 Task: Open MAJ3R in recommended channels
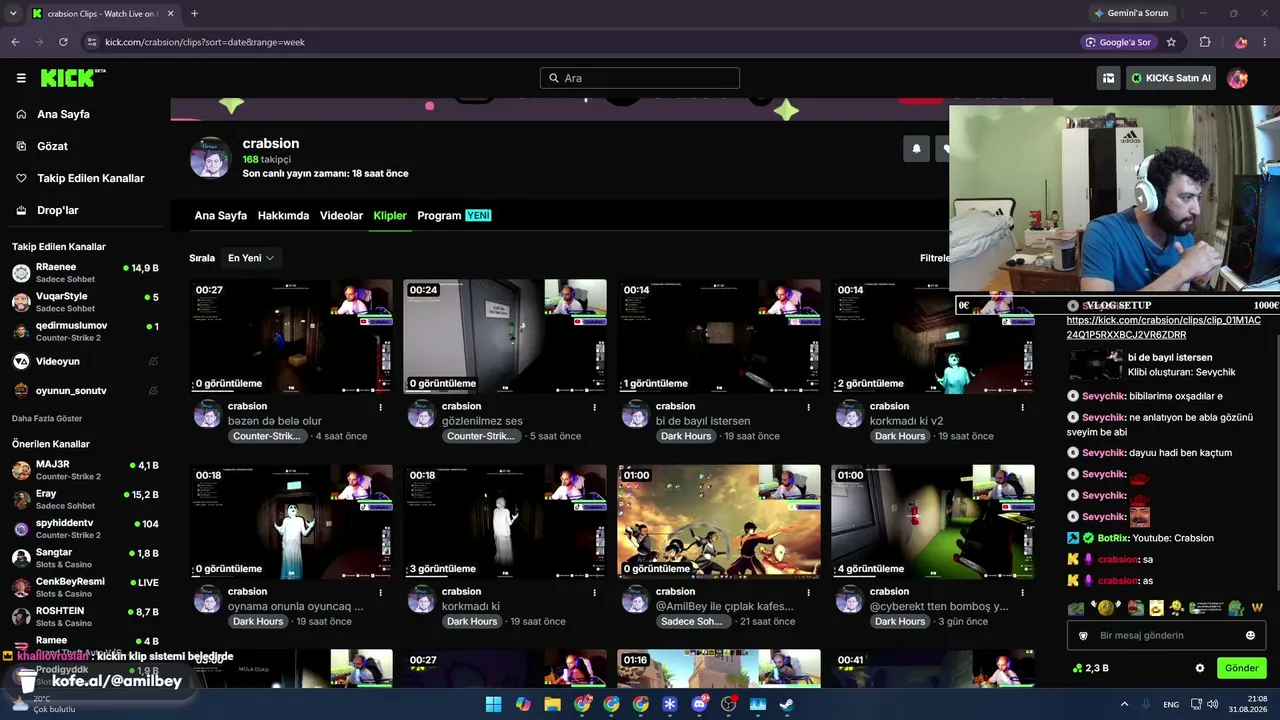85,470
